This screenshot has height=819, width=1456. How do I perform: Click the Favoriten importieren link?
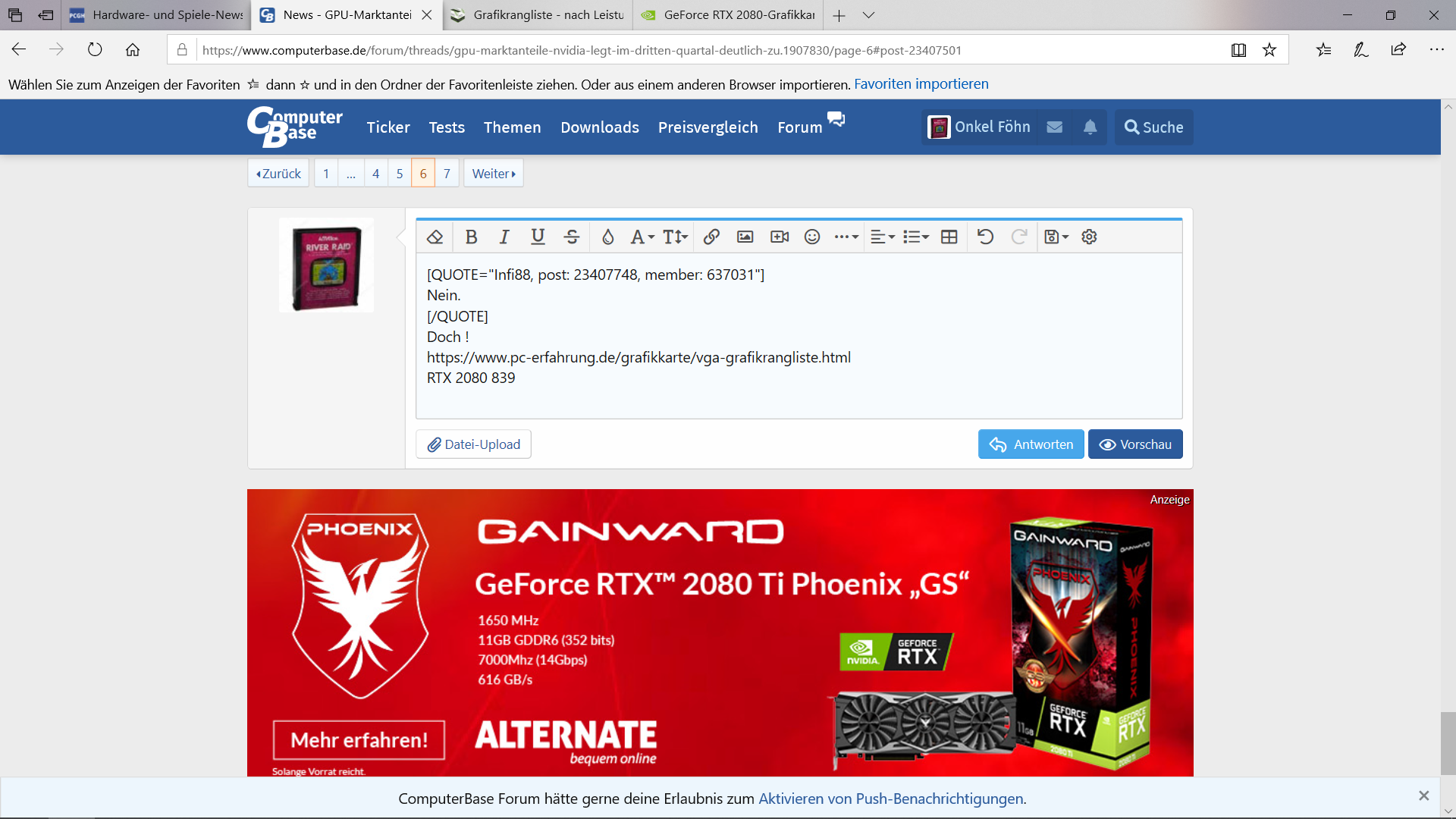pyautogui.click(x=921, y=84)
